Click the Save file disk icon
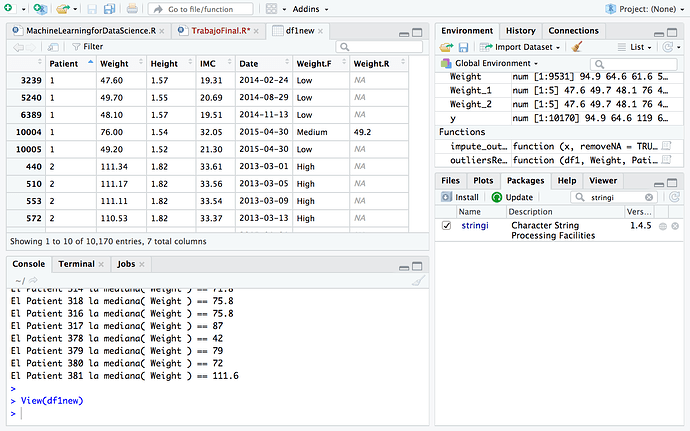 click(x=92, y=9)
